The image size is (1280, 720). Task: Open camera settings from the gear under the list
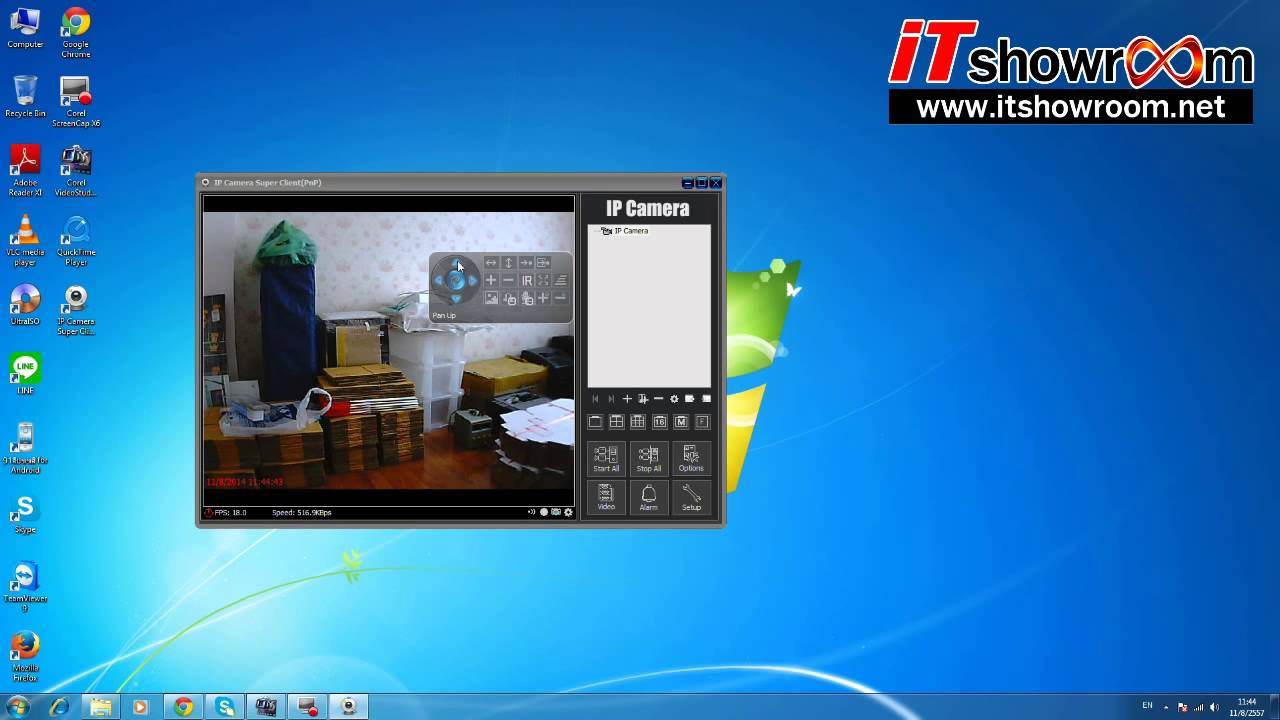tap(674, 399)
